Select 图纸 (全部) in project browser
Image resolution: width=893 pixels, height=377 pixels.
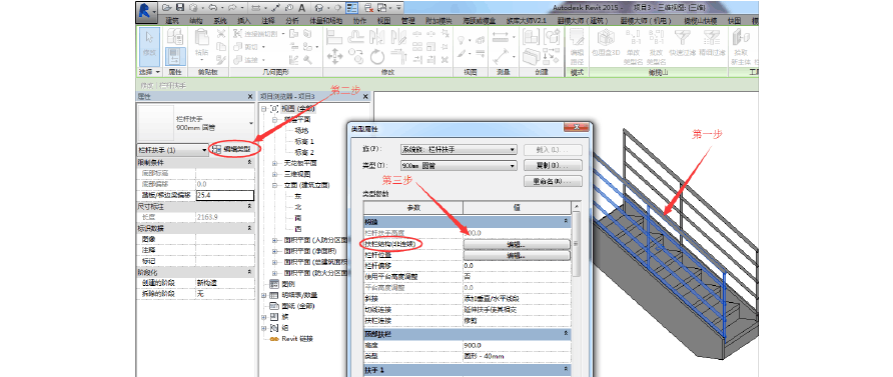[299, 306]
